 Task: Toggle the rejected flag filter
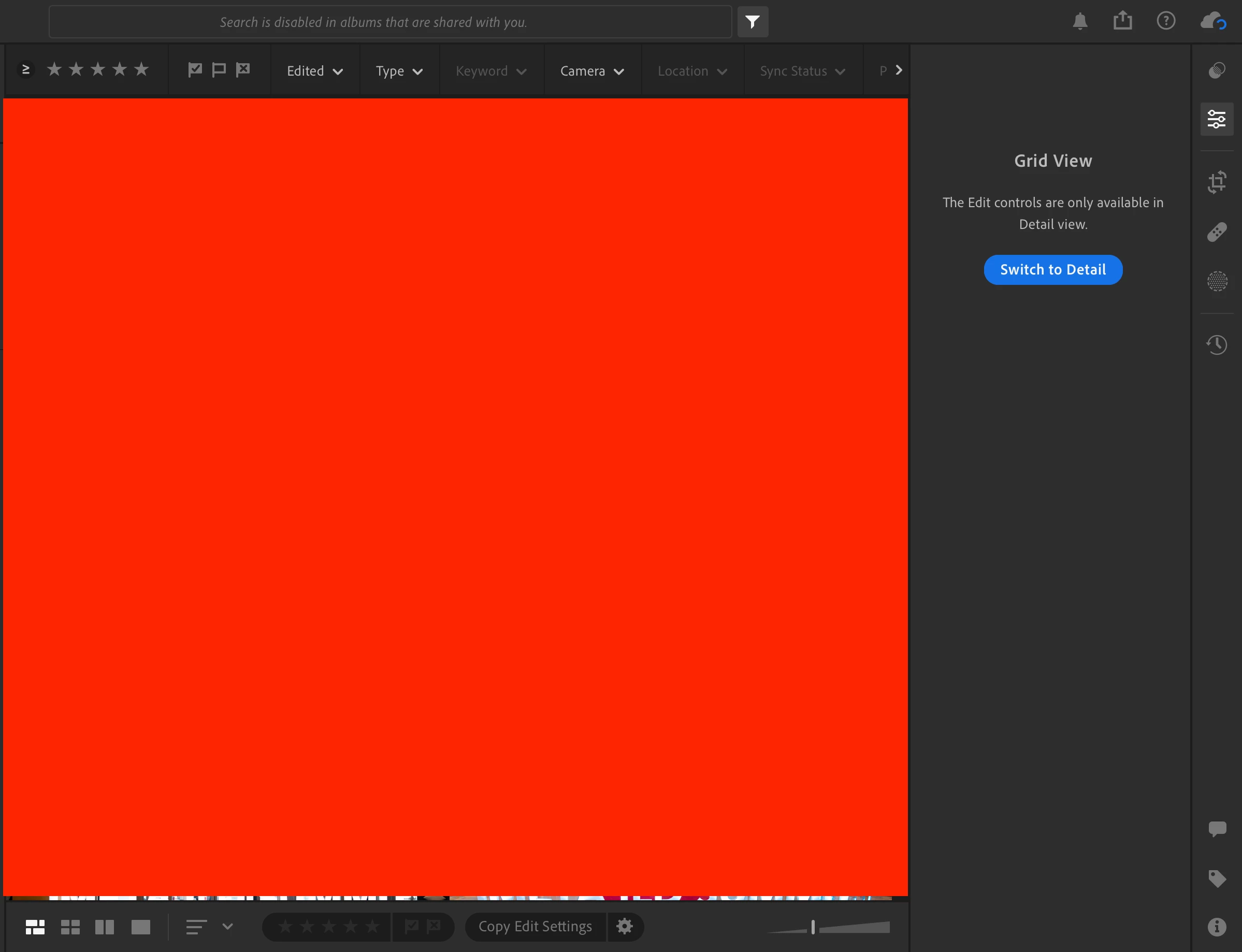pos(243,70)
